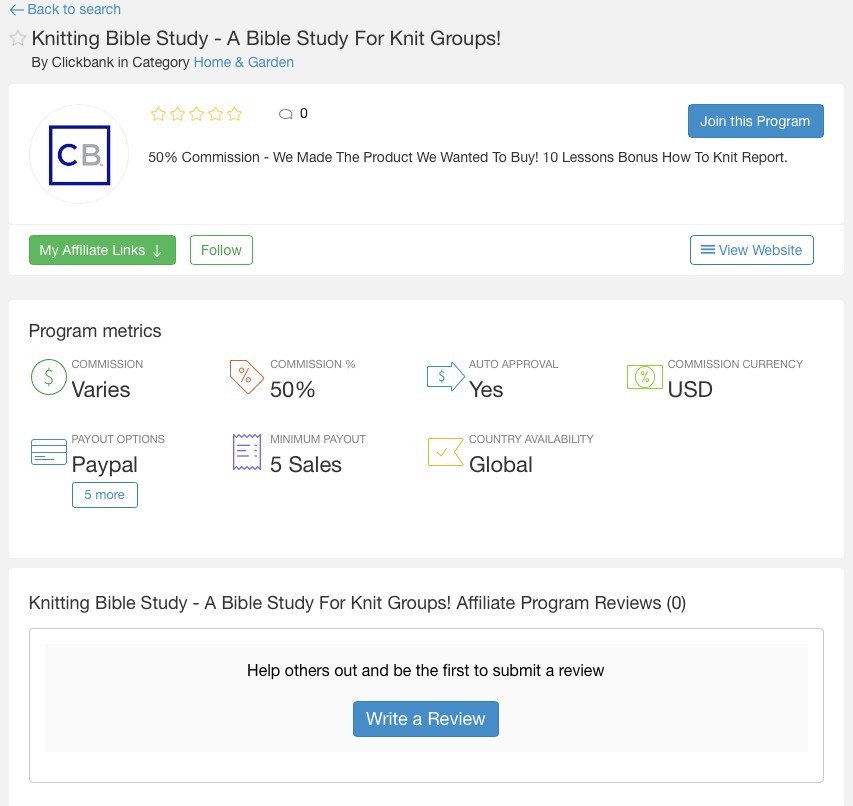853x806 pixels.
Task: Click the Clickbank CB logo thumbnail
Action: point(79,154)
